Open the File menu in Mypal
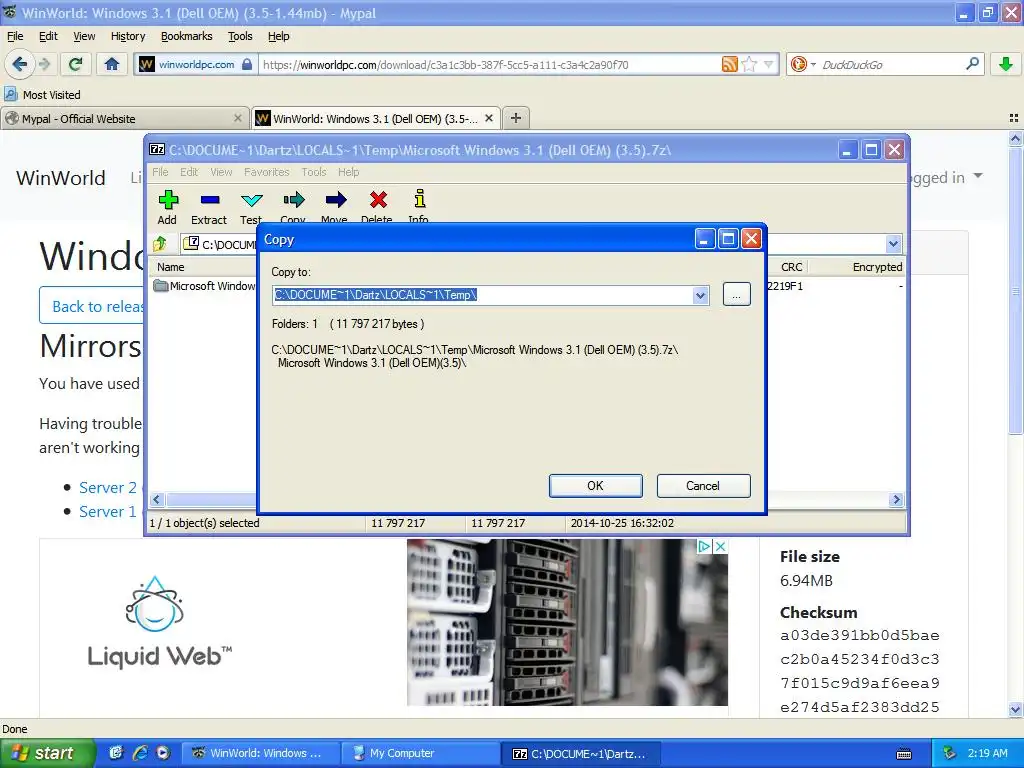The width and height of the screenshot is (1024, 768). pyautogui.click(x=15, y=37)
